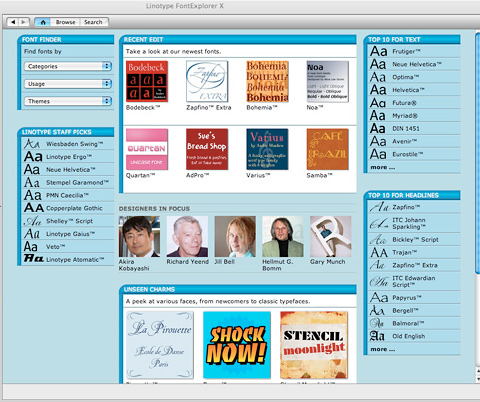View designer Jill Bell's photo

(235, 236)
